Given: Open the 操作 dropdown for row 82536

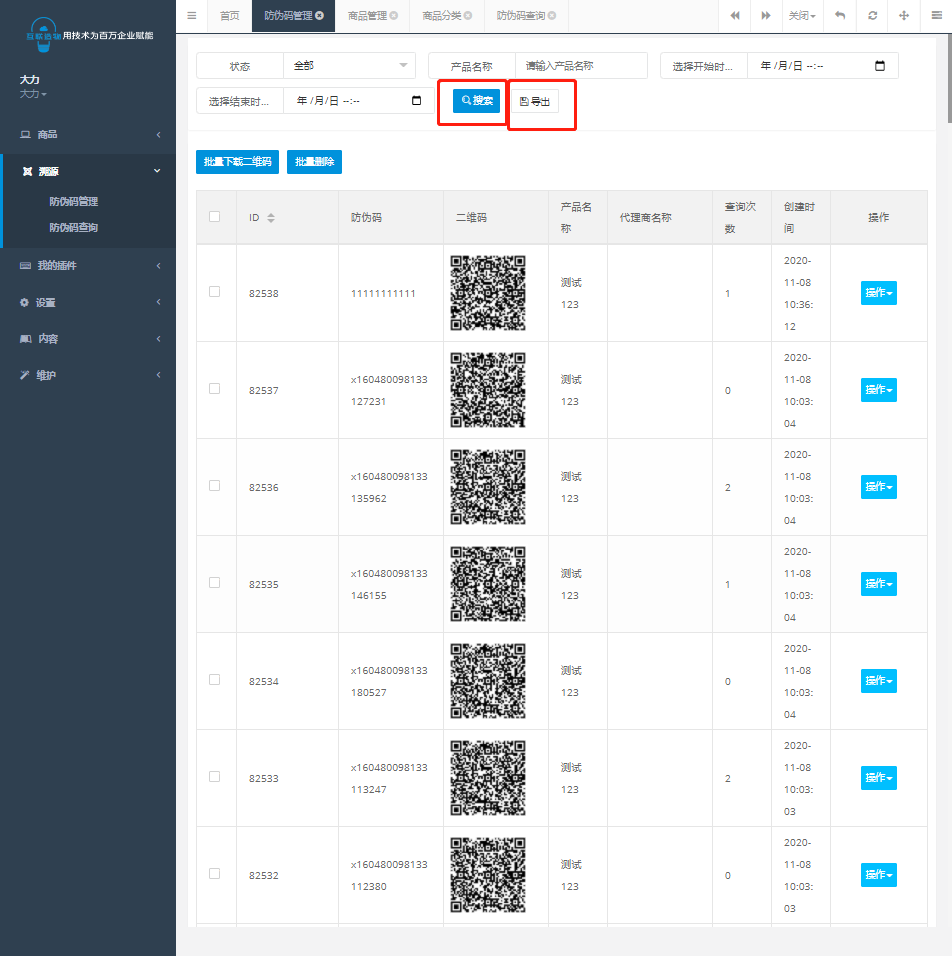Looking at the screenshot, I should click(878, 487).
